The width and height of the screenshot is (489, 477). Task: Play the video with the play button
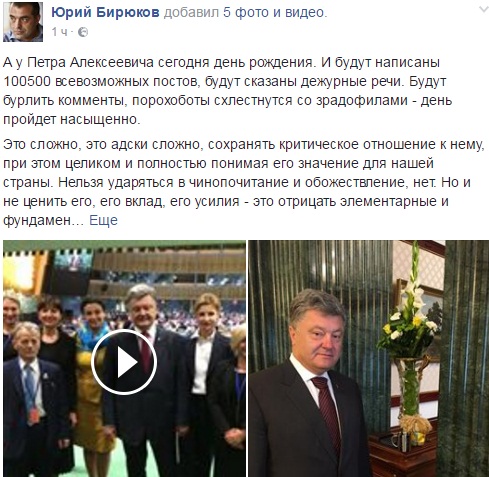click(124, 362)
